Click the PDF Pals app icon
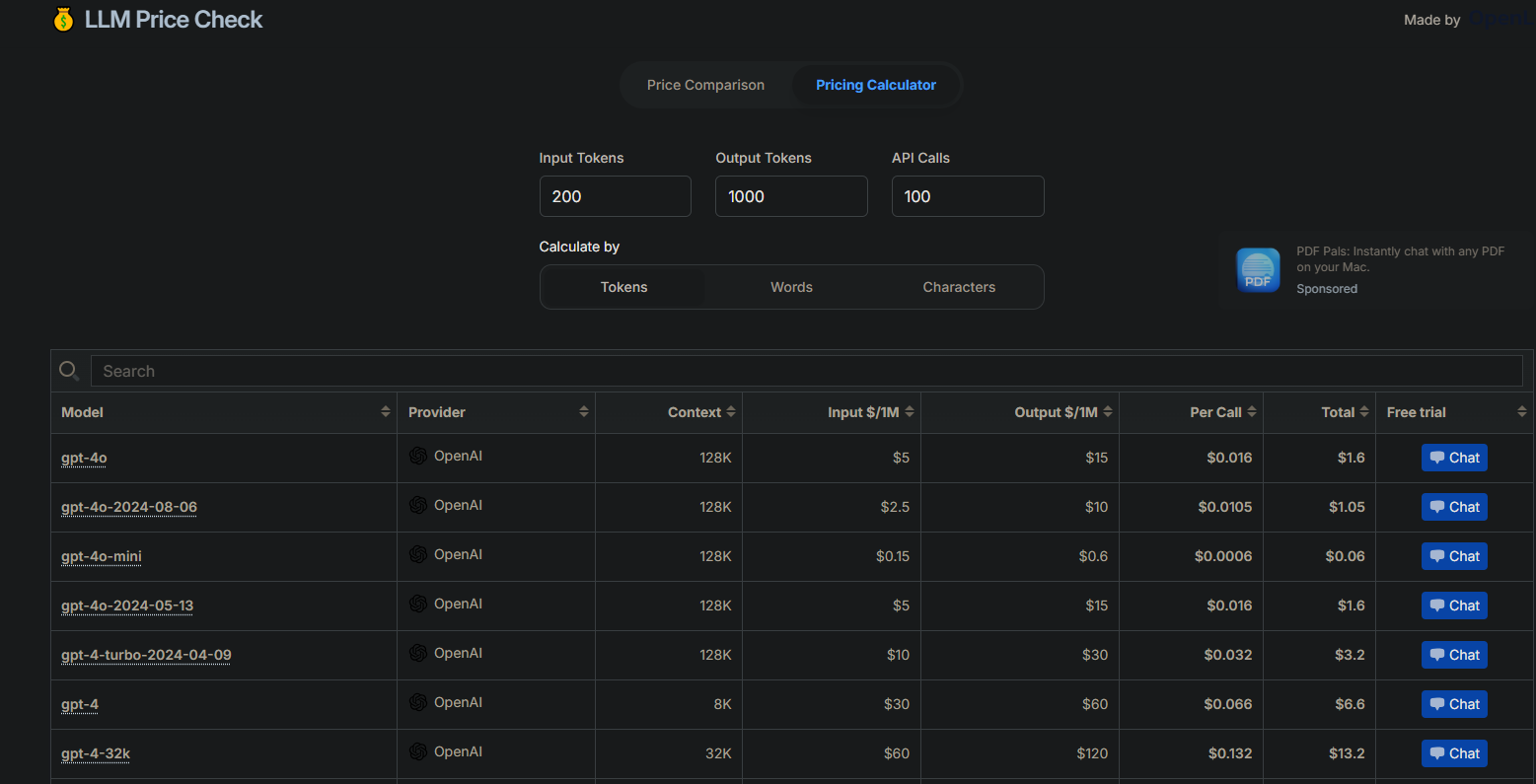The height and width of the screenshot is (784, 1536). click(x=1258, y=270)
